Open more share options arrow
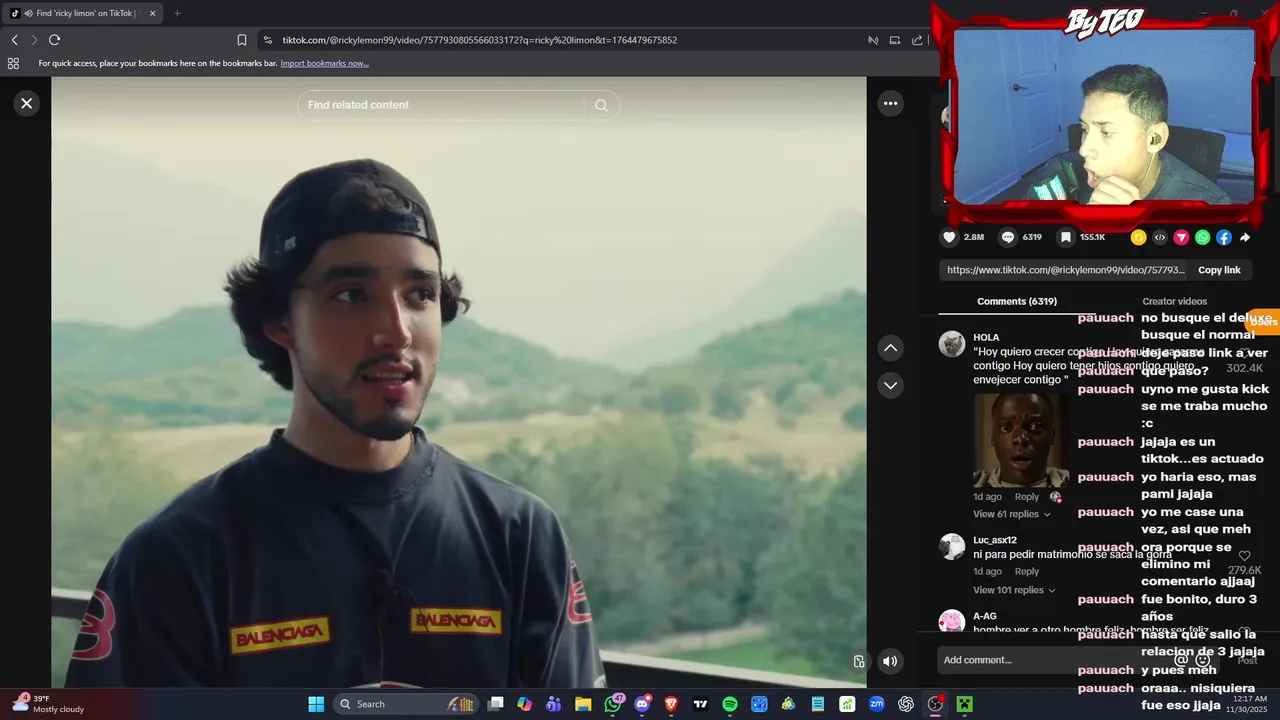This screenshot has height=720, width=1280. pos(1245,237)
